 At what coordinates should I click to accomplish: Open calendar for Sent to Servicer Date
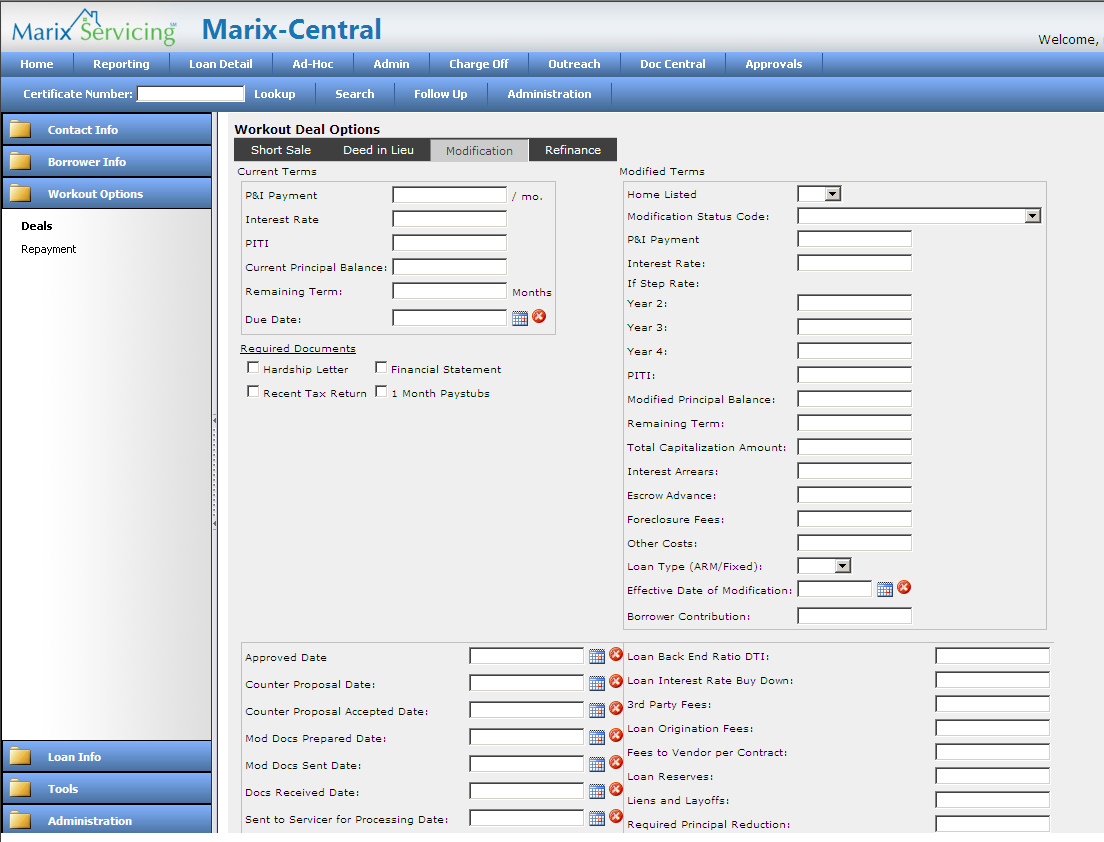pyautogui.click(x=596, y=818)
